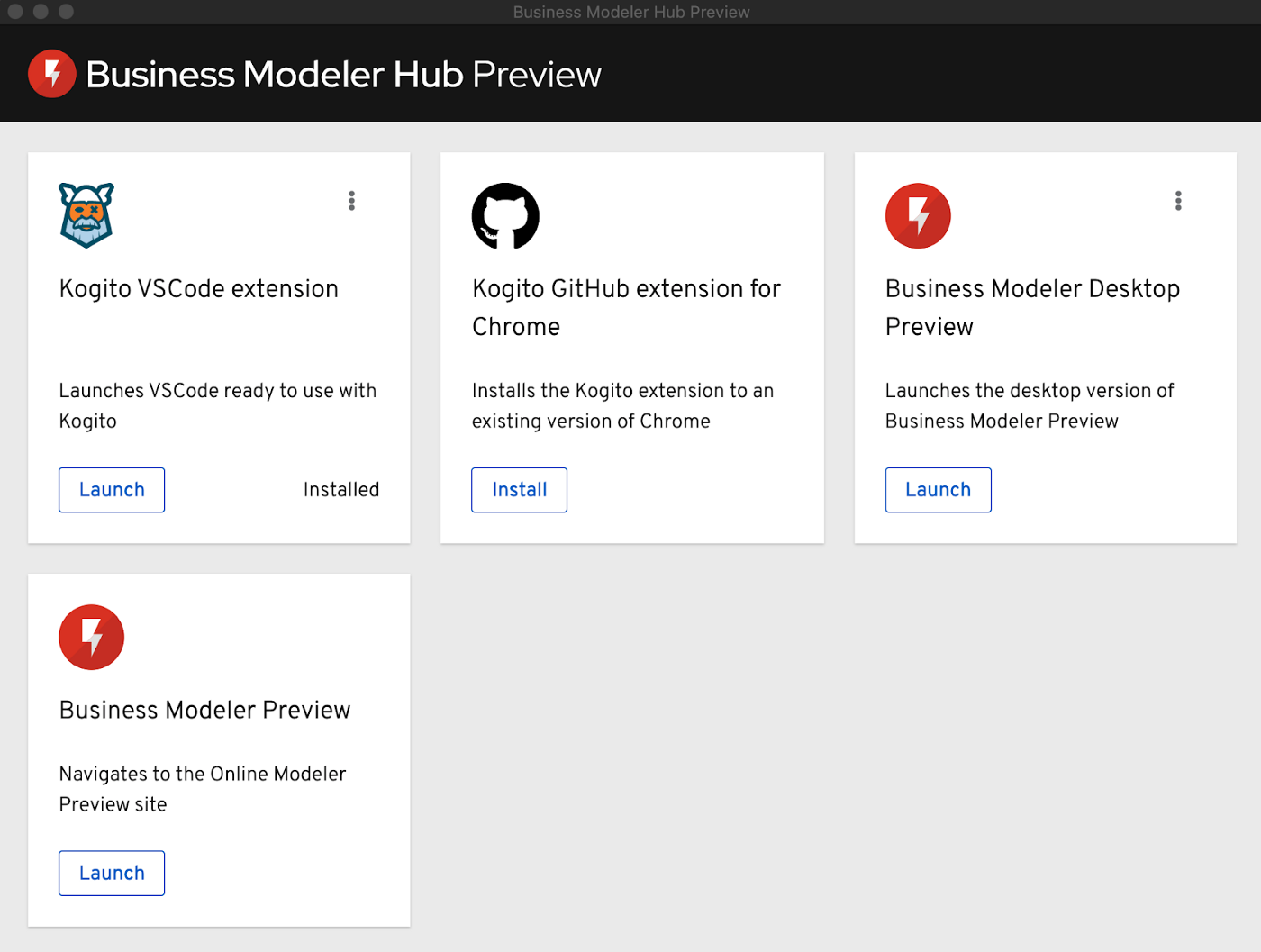1261x952 pixels.
Task: Open the Kogito VSCode card kebab menu
Action: (x=351, y=201)
